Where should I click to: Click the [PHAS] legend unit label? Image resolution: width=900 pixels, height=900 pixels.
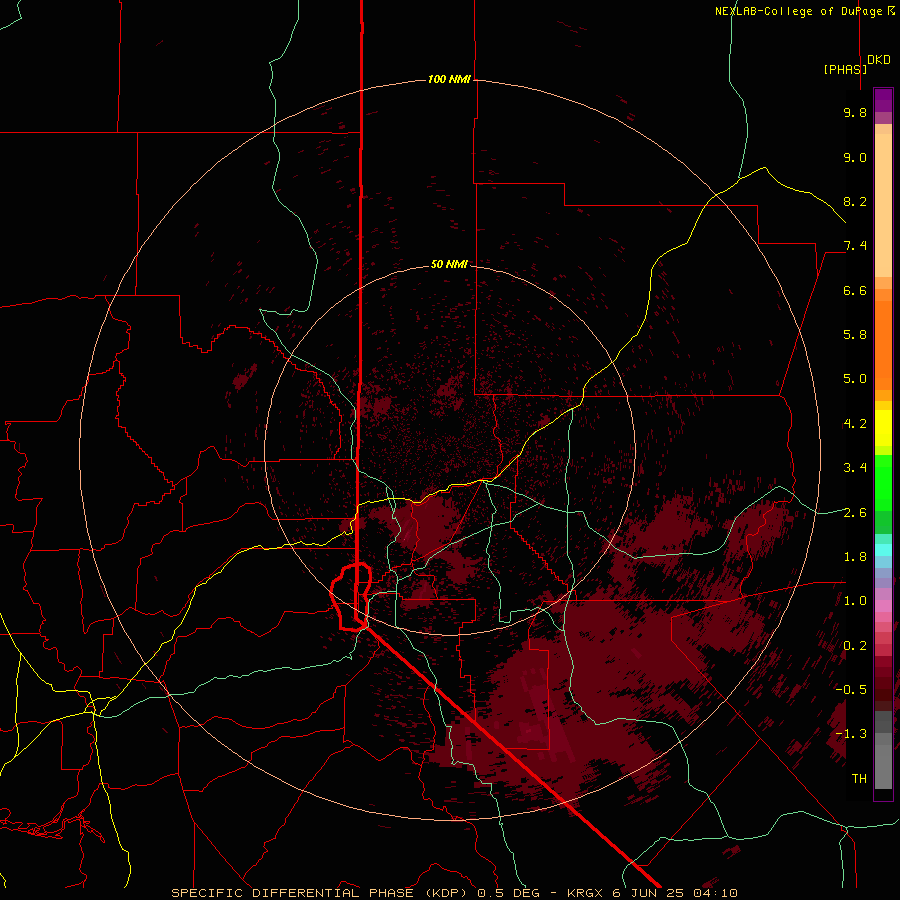[x=845, y=69]
